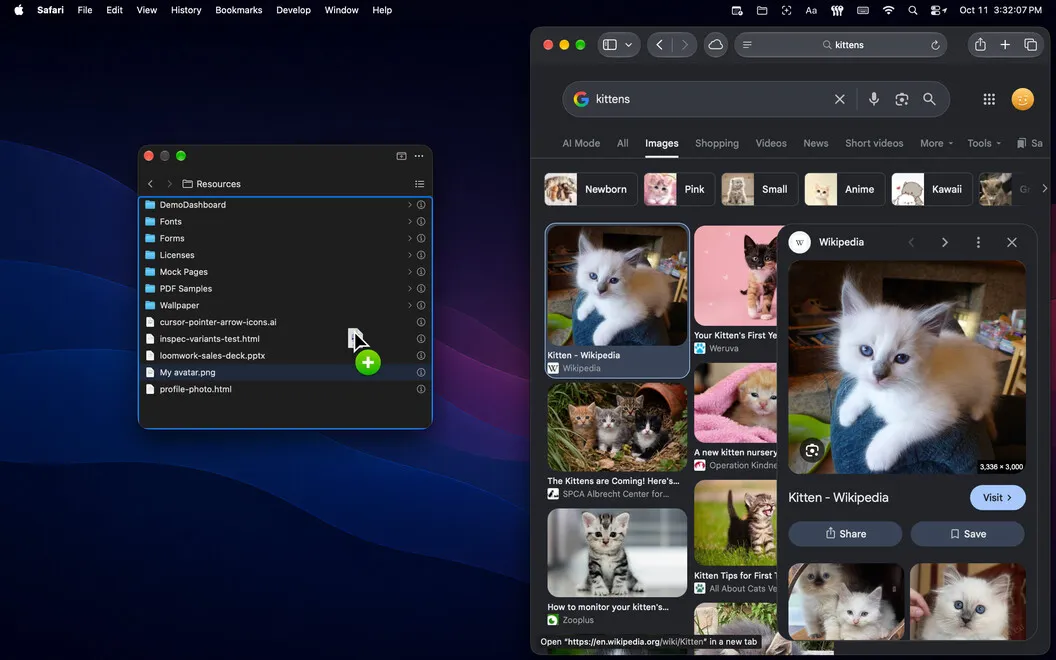Clear the Google search with X icon

coord(840,99)
